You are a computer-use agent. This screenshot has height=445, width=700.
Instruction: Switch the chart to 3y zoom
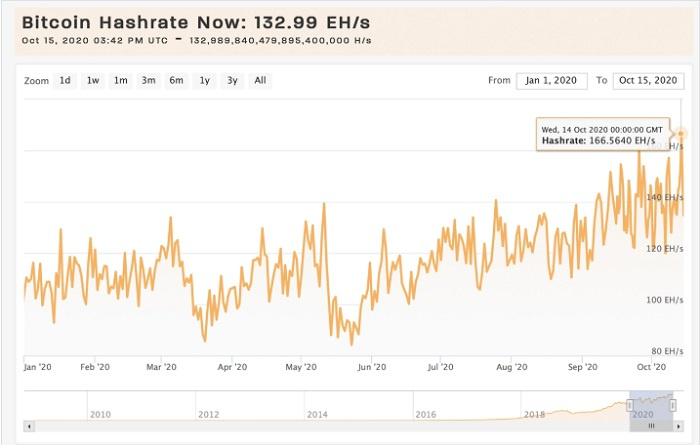pos(232,81)
